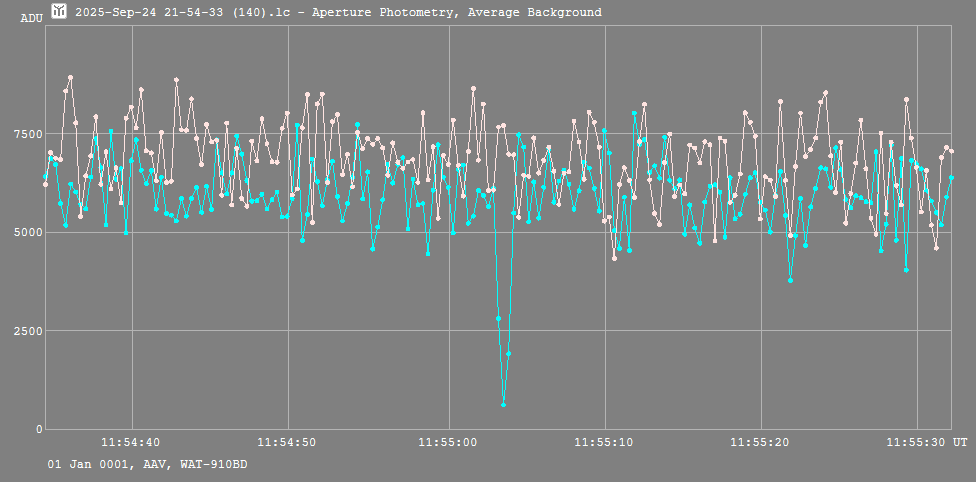Image resolution: width=976 pixels, height=482 pixels.
Task: Select the 11:54:50 time axis label
Action: (x=288, y=442)
